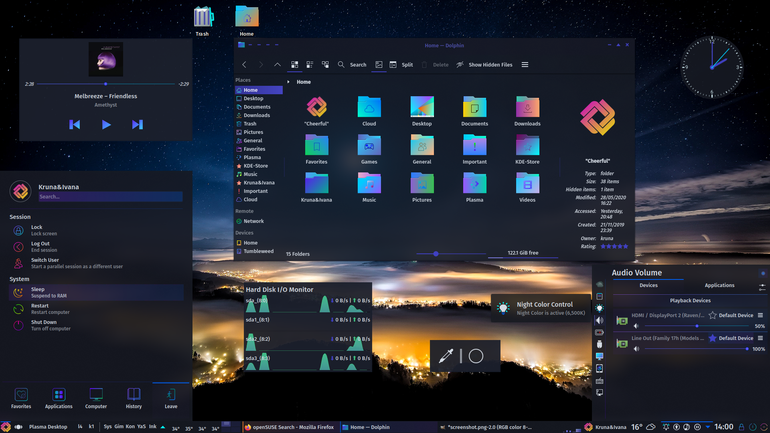The image size is (770, 433).
Task: Switch to Applications tab in Audio Volume
Action: click(x=719, y=285)
